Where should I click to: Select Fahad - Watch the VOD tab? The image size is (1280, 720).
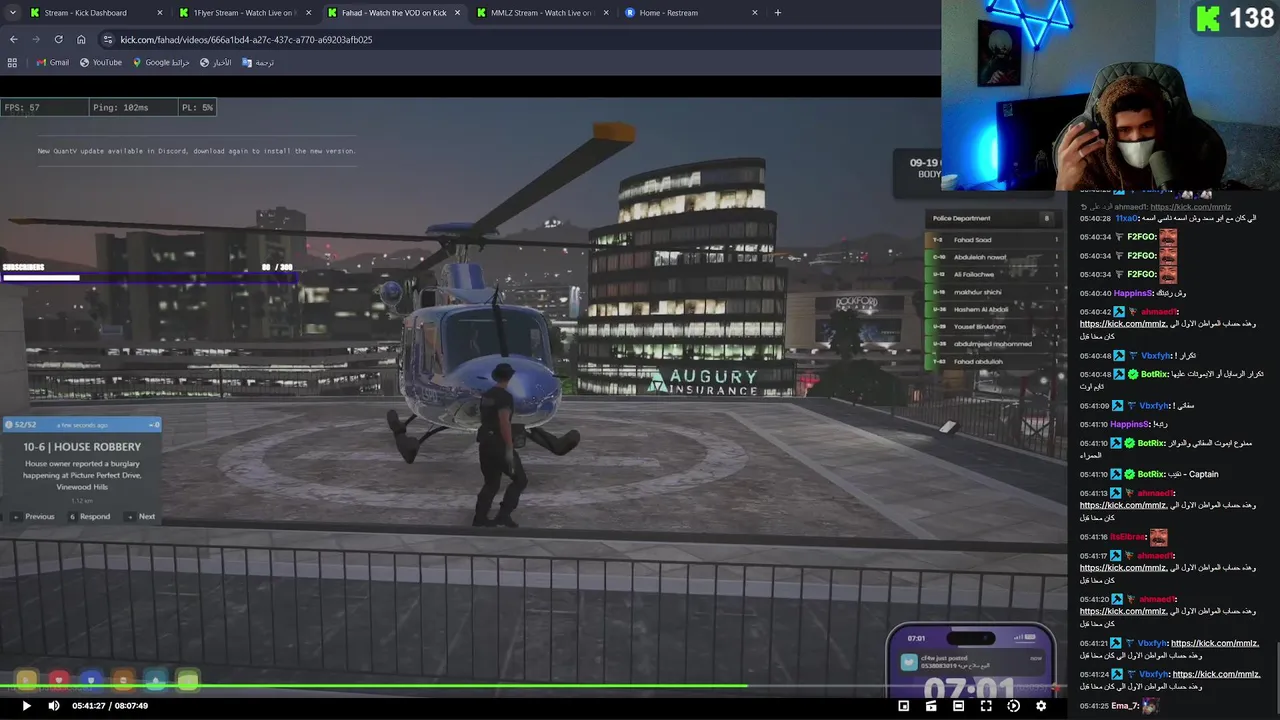tap(394, 13)
